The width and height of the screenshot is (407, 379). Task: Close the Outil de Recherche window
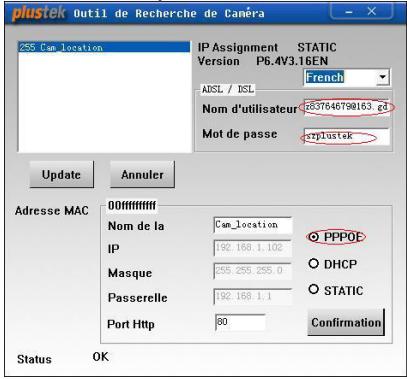coord(372,12)
